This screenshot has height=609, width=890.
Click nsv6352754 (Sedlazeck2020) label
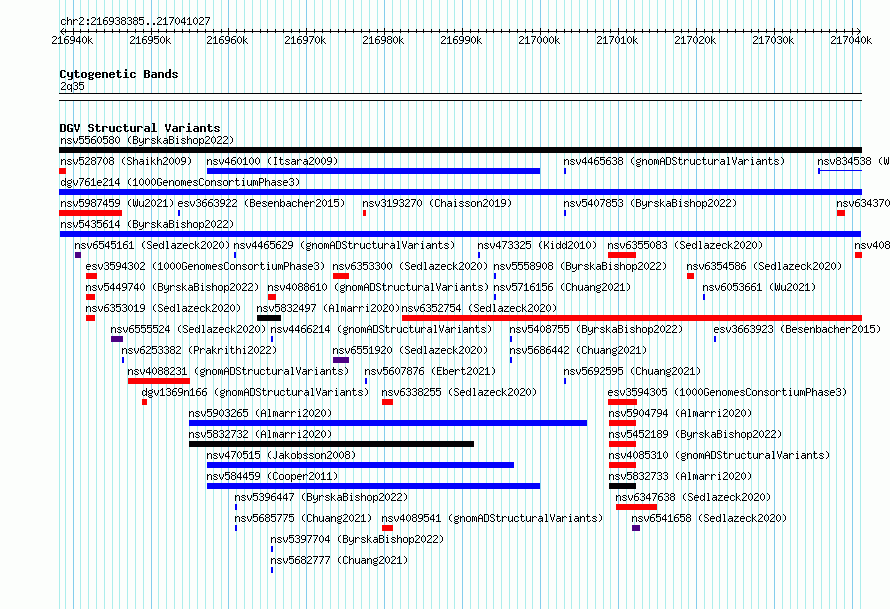tap(479, 308)
